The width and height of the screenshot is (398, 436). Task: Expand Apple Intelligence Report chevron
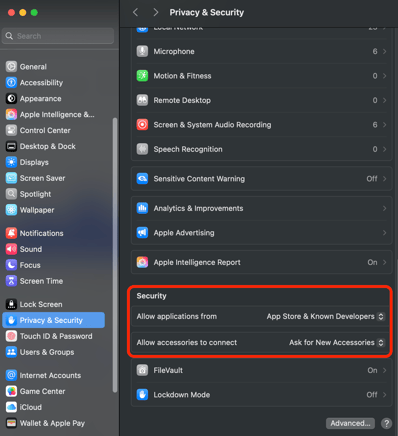coord(384,262)
